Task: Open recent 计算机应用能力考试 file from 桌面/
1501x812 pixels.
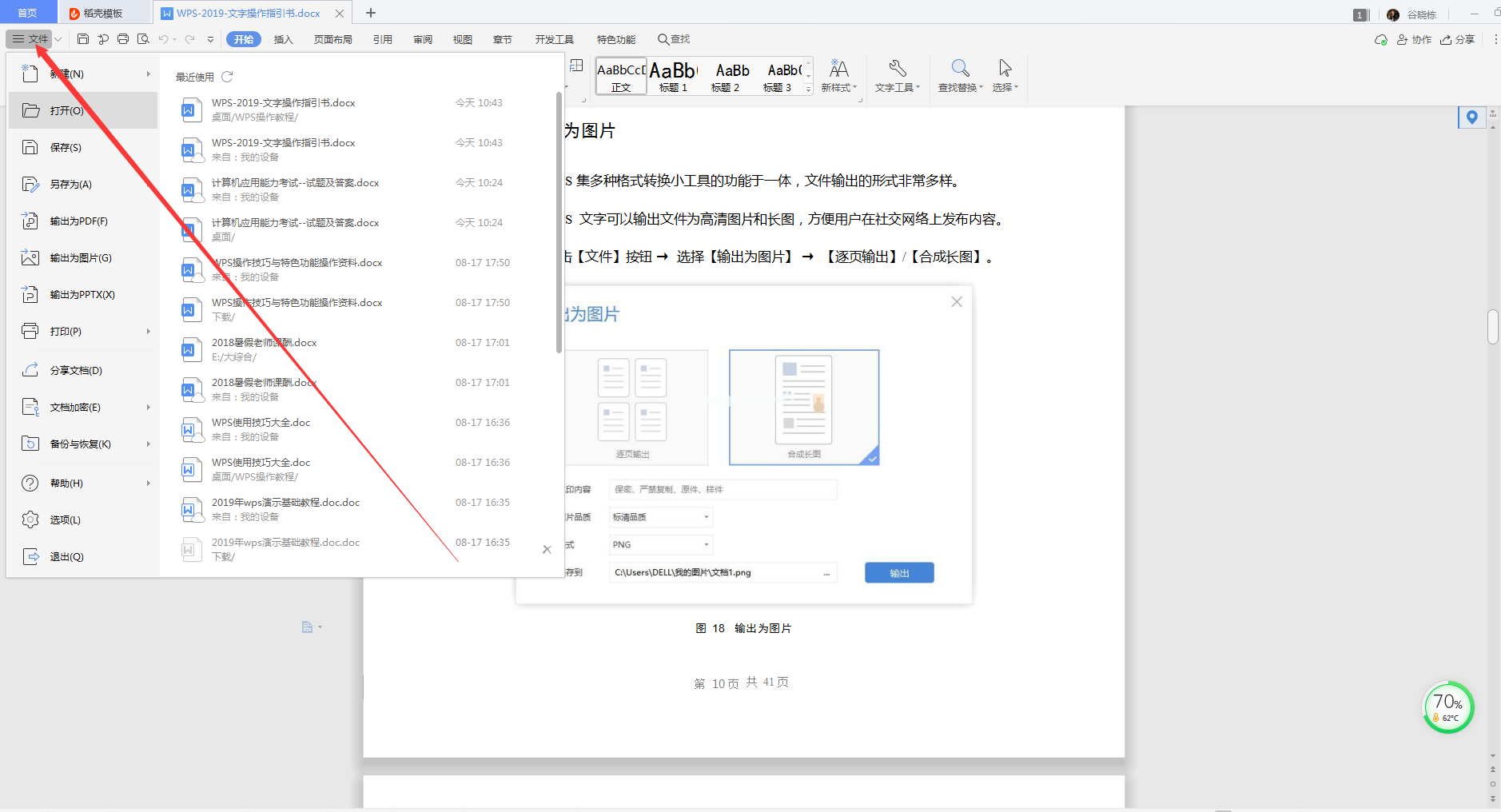Action: pyautogui.click(x=360, y=229)
